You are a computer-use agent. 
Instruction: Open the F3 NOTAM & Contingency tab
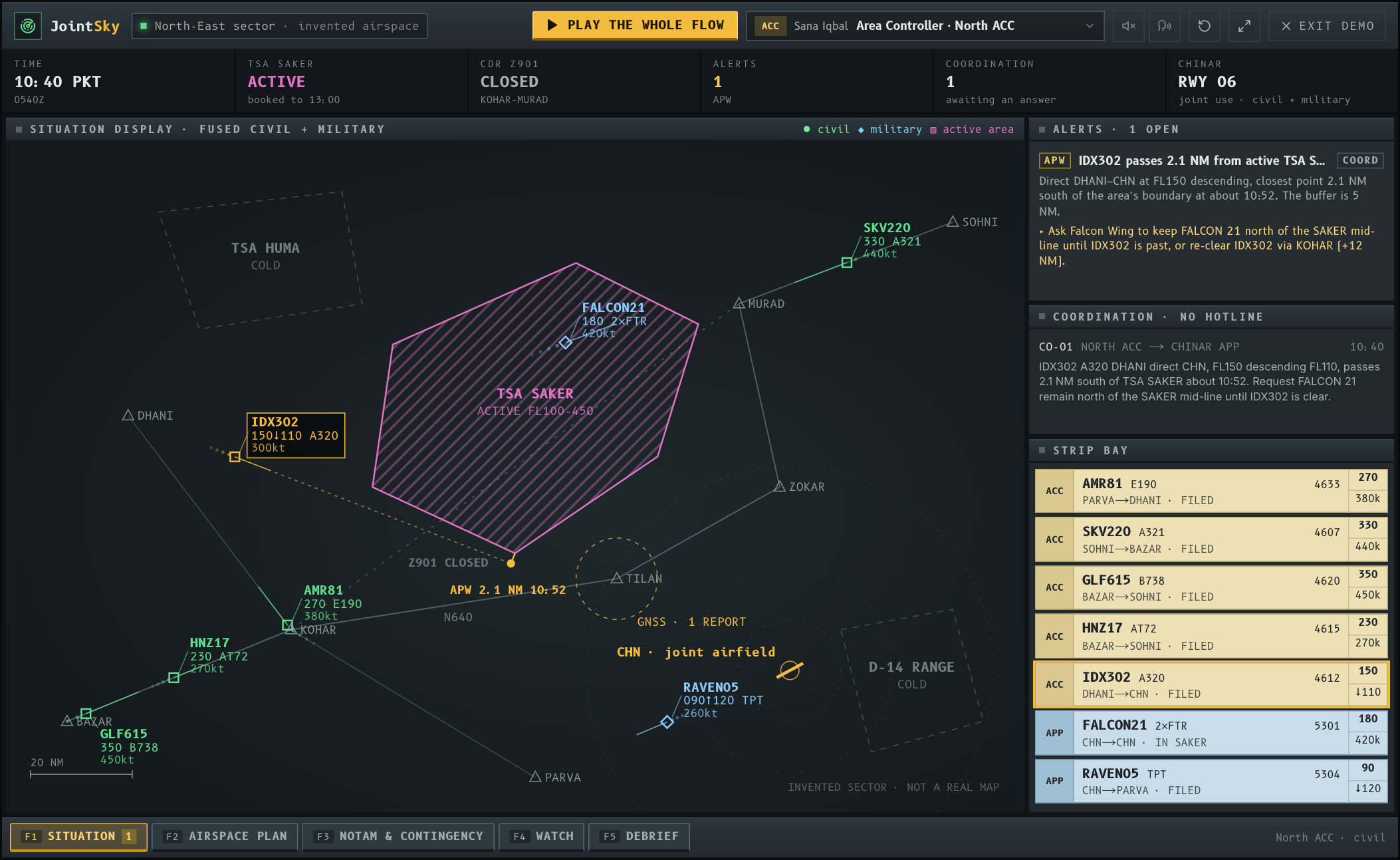[x=398, y=837]
